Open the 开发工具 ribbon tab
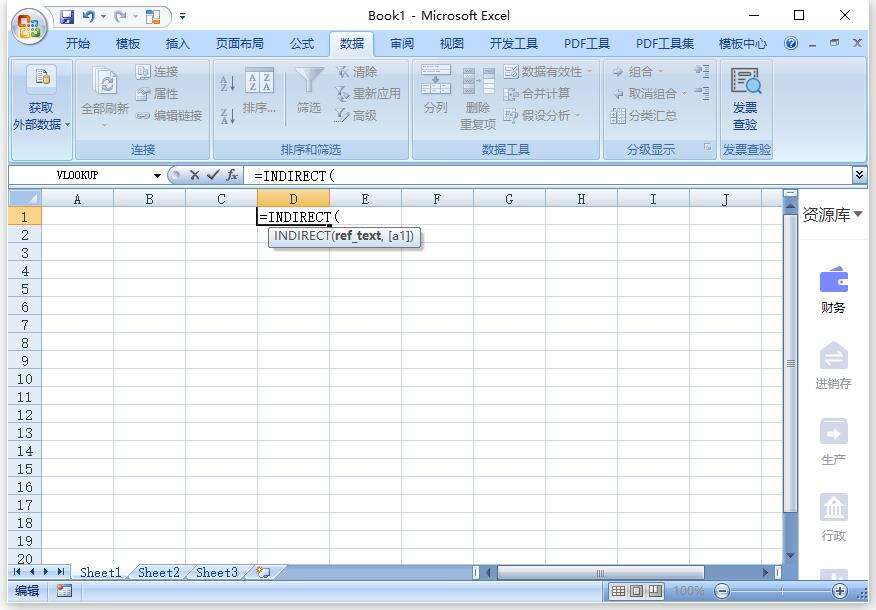876x610 pixels. [513, 44]
